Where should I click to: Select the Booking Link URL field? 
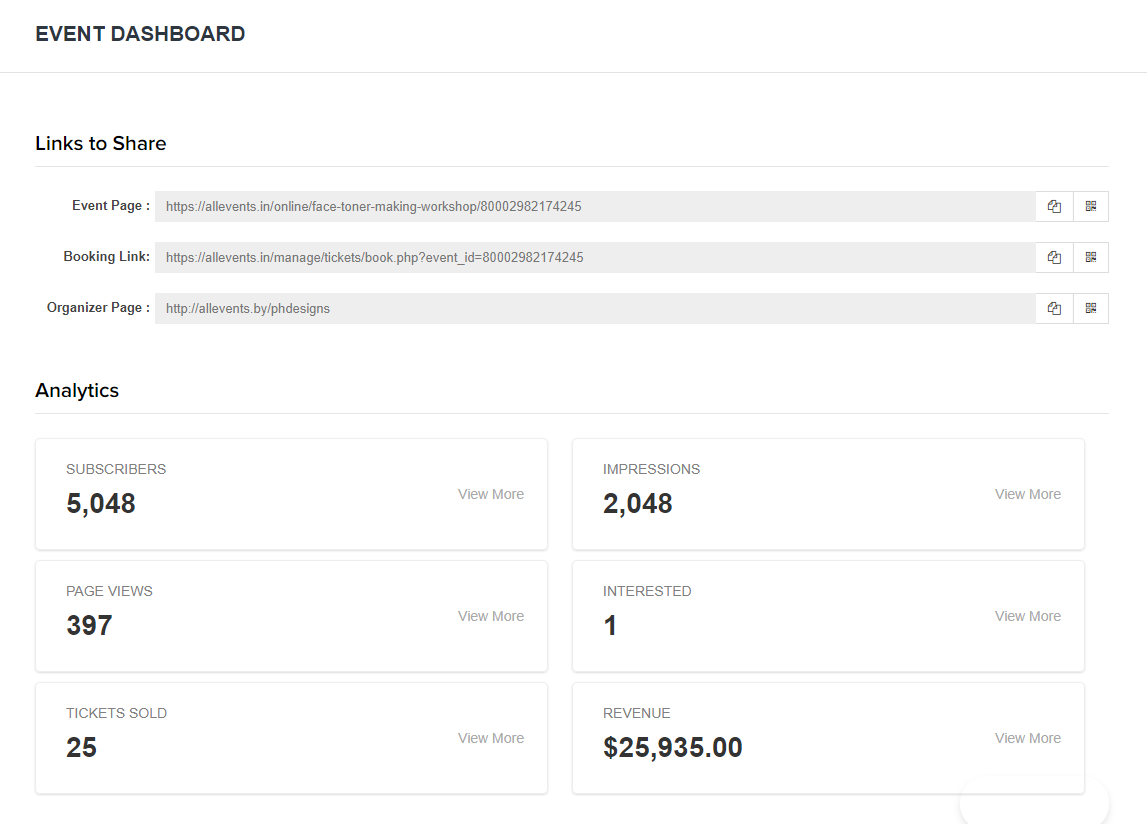coord(594,257)
